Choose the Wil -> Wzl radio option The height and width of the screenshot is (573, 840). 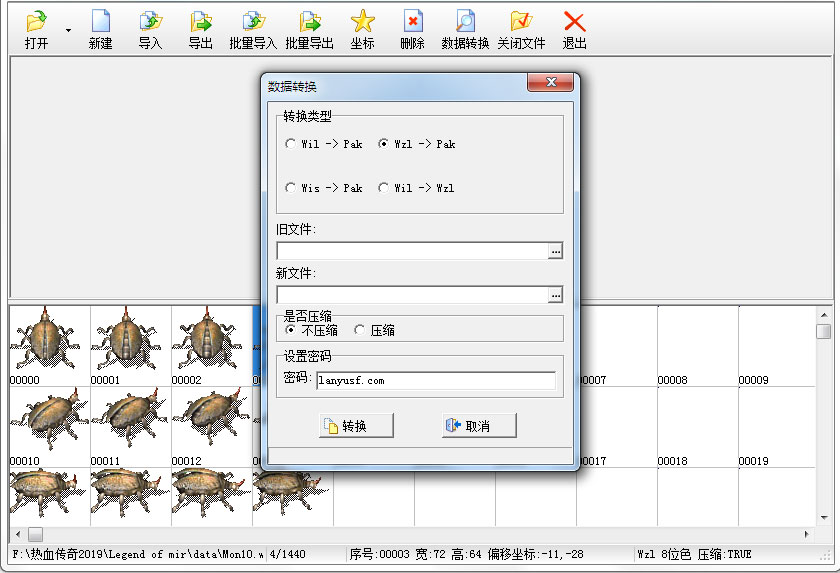[384, 188]
